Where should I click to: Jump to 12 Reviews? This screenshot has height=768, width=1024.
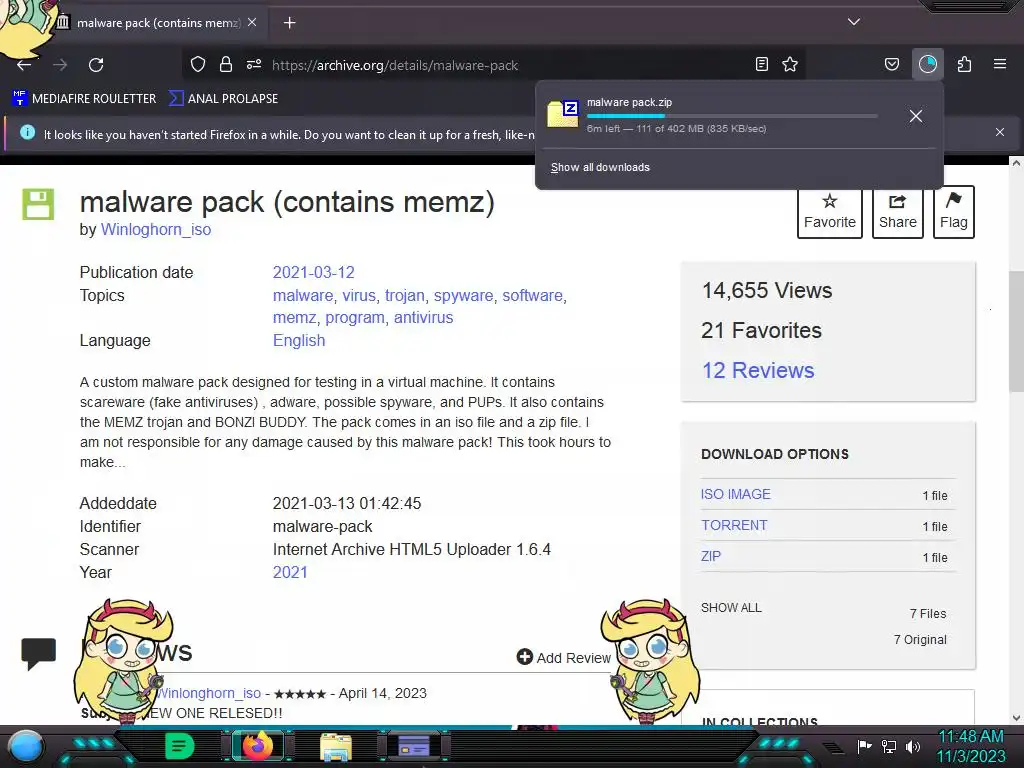tap(758, 370)
